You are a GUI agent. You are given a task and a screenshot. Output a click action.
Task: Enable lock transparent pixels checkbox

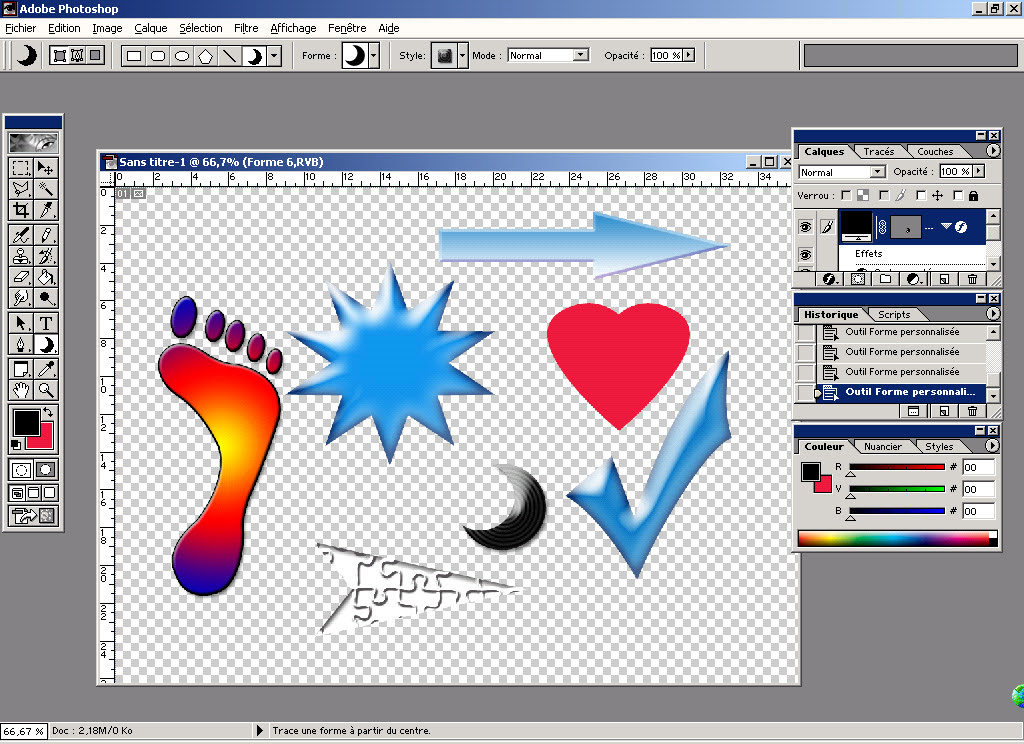coord(846,195)
